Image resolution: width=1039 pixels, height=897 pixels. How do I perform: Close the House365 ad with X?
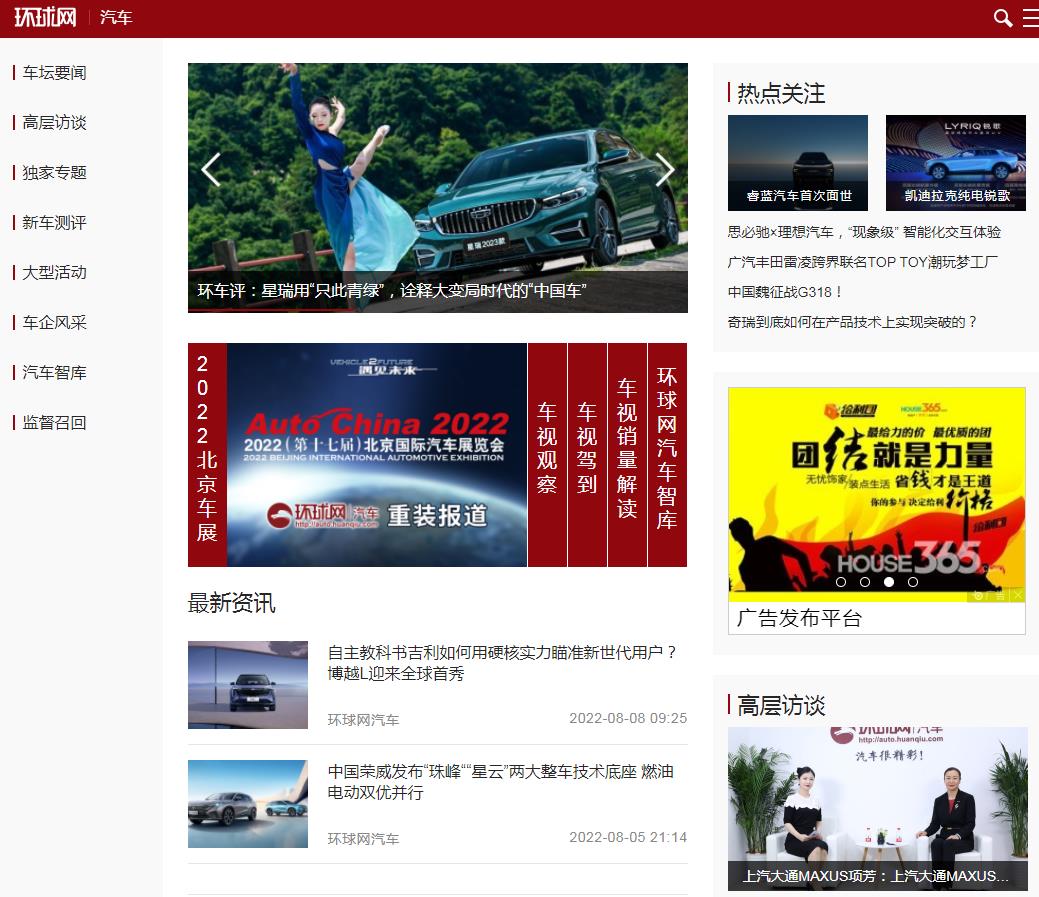1018,595
